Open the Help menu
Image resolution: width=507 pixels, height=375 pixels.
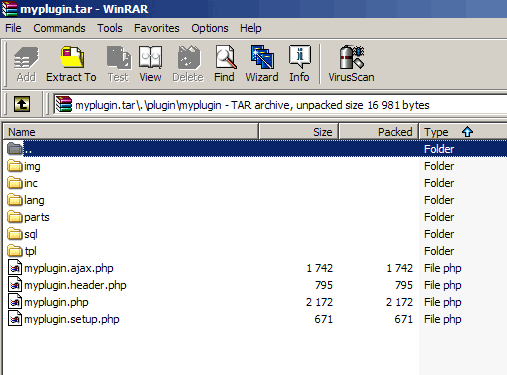[251, 28]
